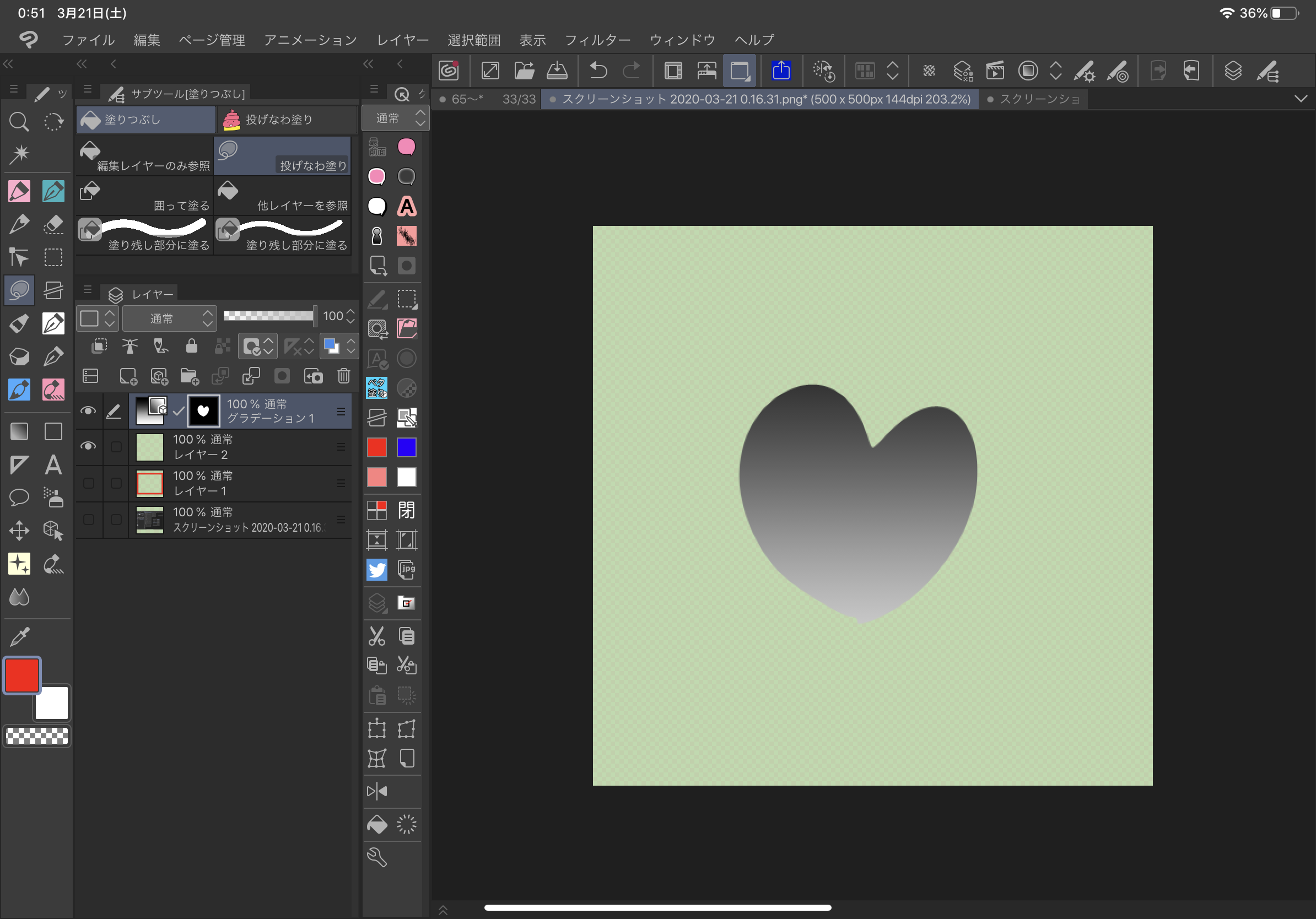
Task: Select the eyedropper tool
Action: coord(19,636)
